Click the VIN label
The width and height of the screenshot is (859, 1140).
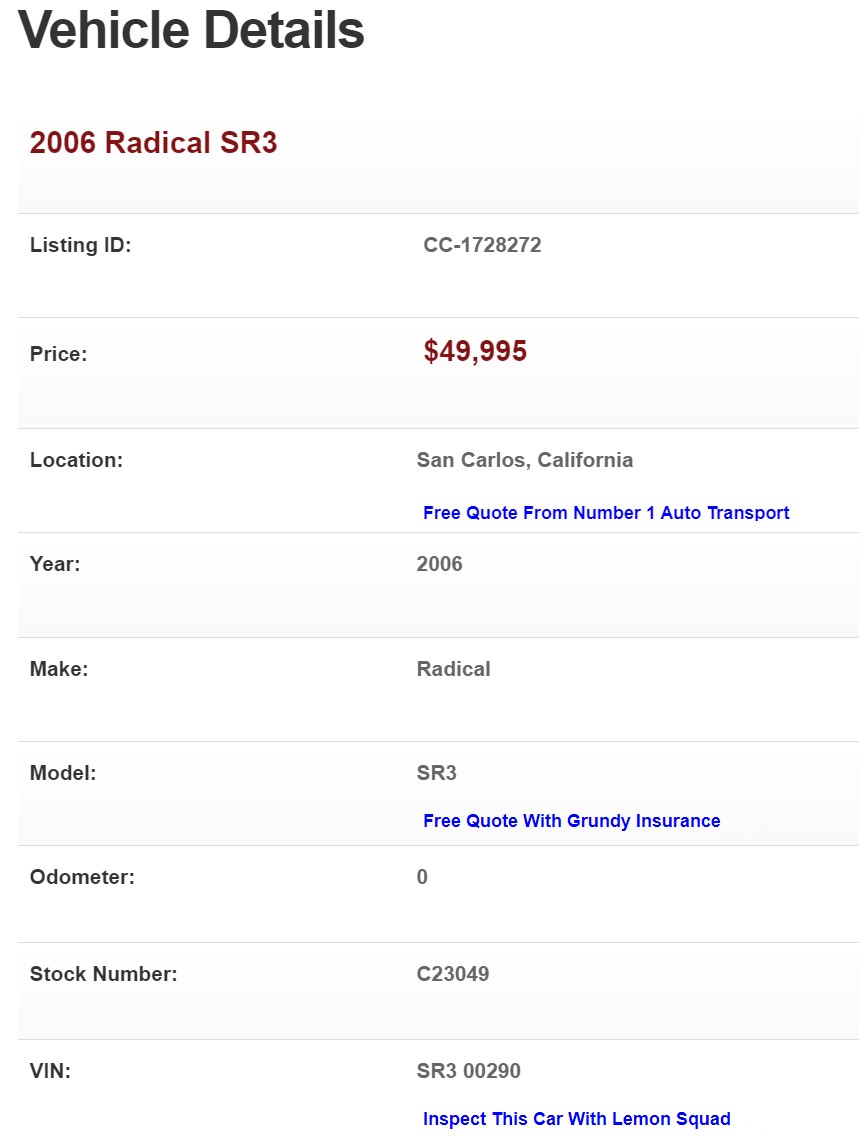pos(50,1071)
